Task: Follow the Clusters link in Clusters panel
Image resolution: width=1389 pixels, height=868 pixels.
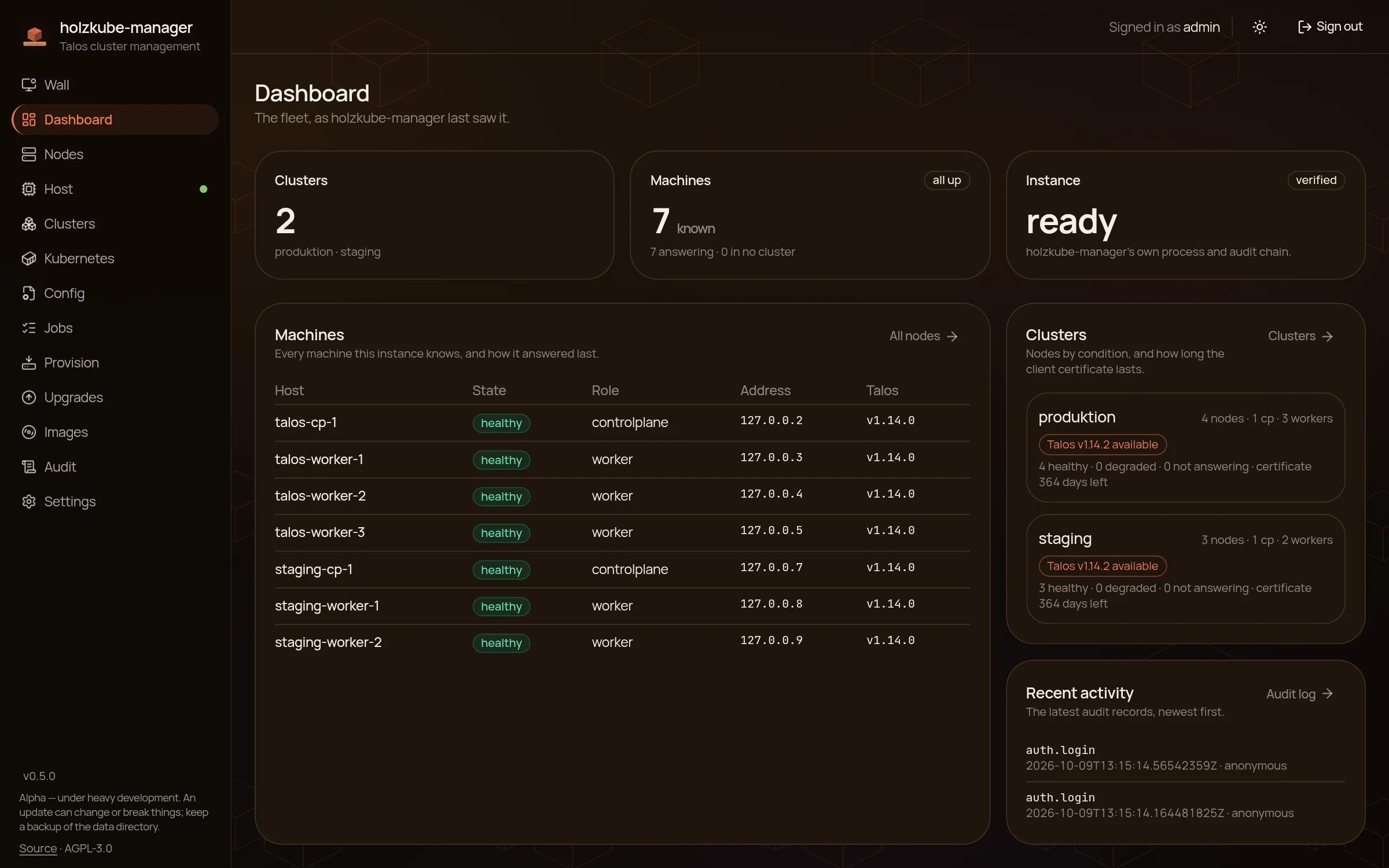Action: (x=1300, y=336)
